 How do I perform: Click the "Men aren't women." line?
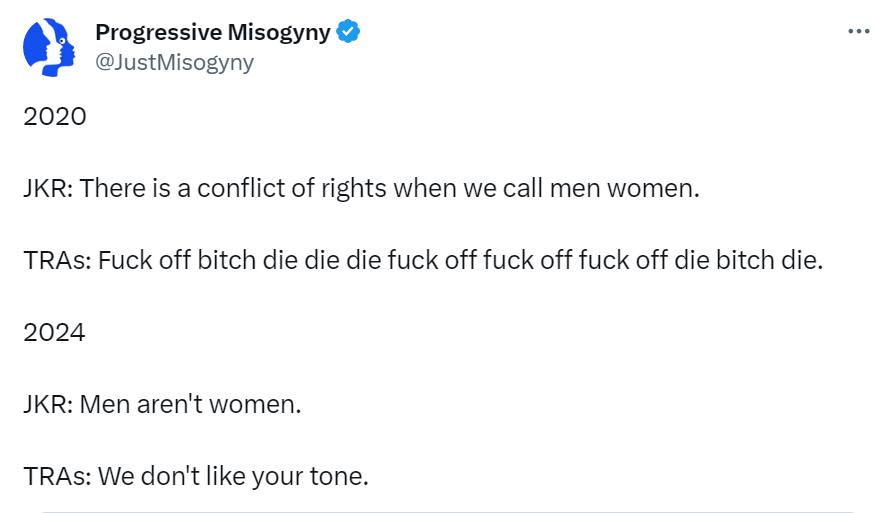[x=162, y=405]
